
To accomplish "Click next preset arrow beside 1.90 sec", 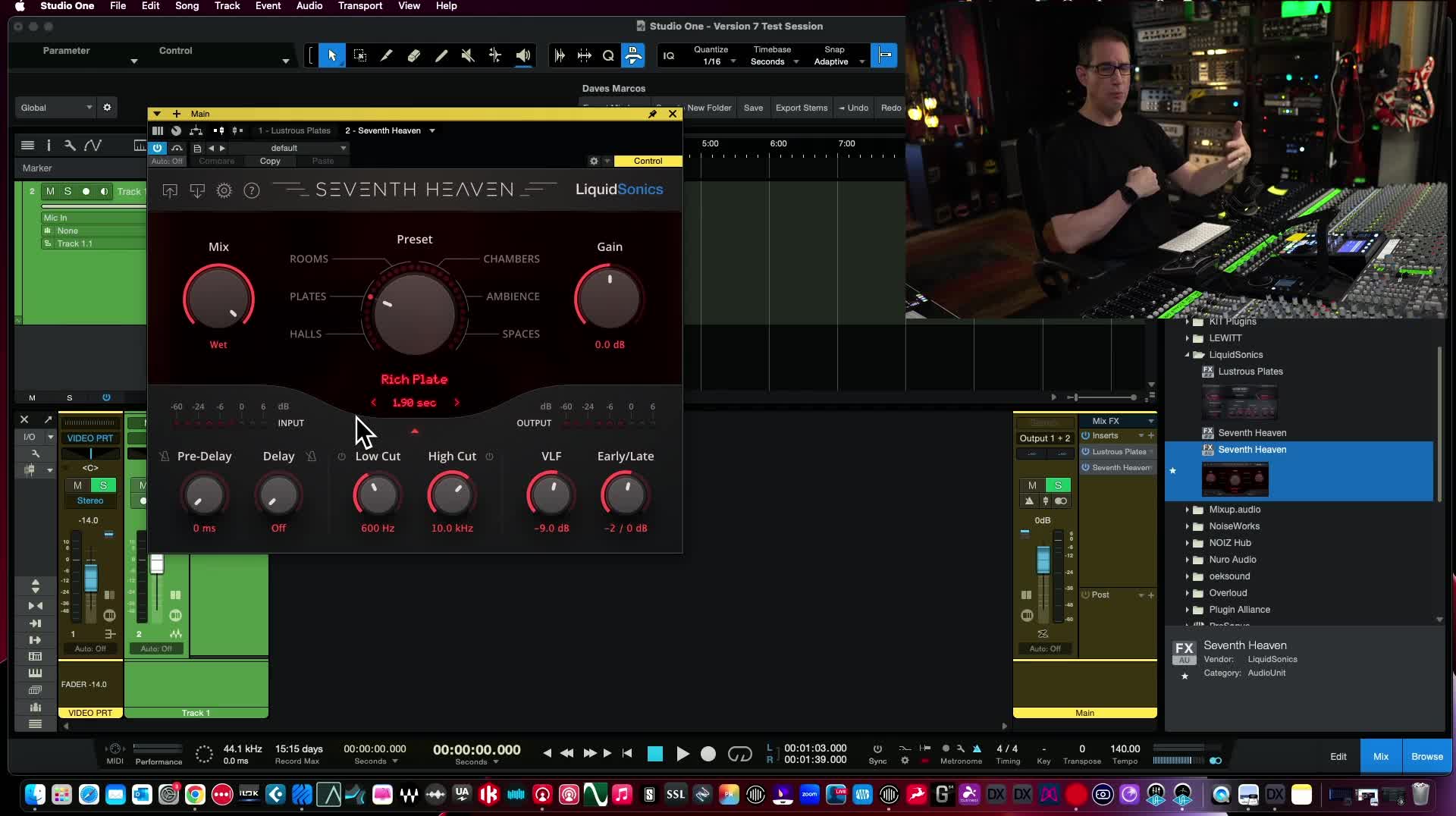I will tap(457, 403).
